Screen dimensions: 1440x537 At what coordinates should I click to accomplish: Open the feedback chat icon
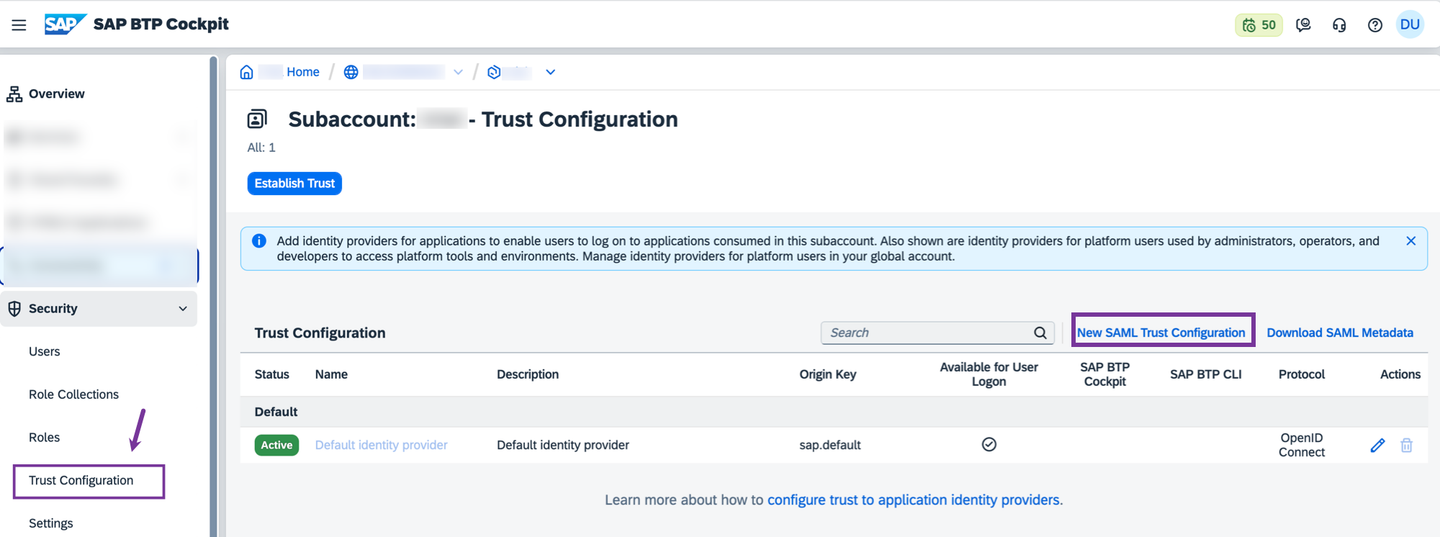(x=1303, y=25)
